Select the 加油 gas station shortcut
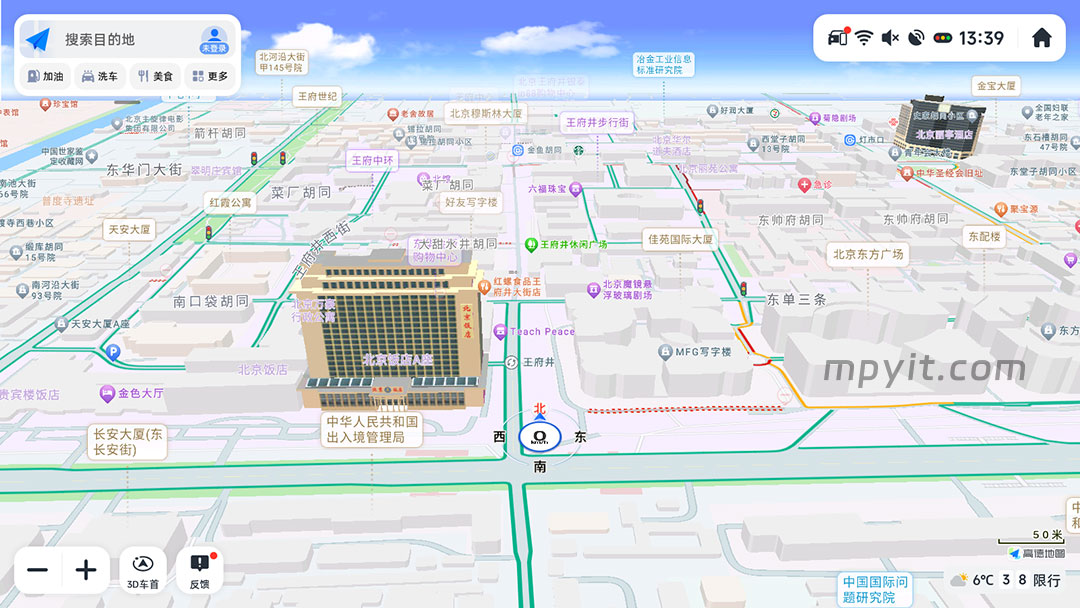 [45, 76]
